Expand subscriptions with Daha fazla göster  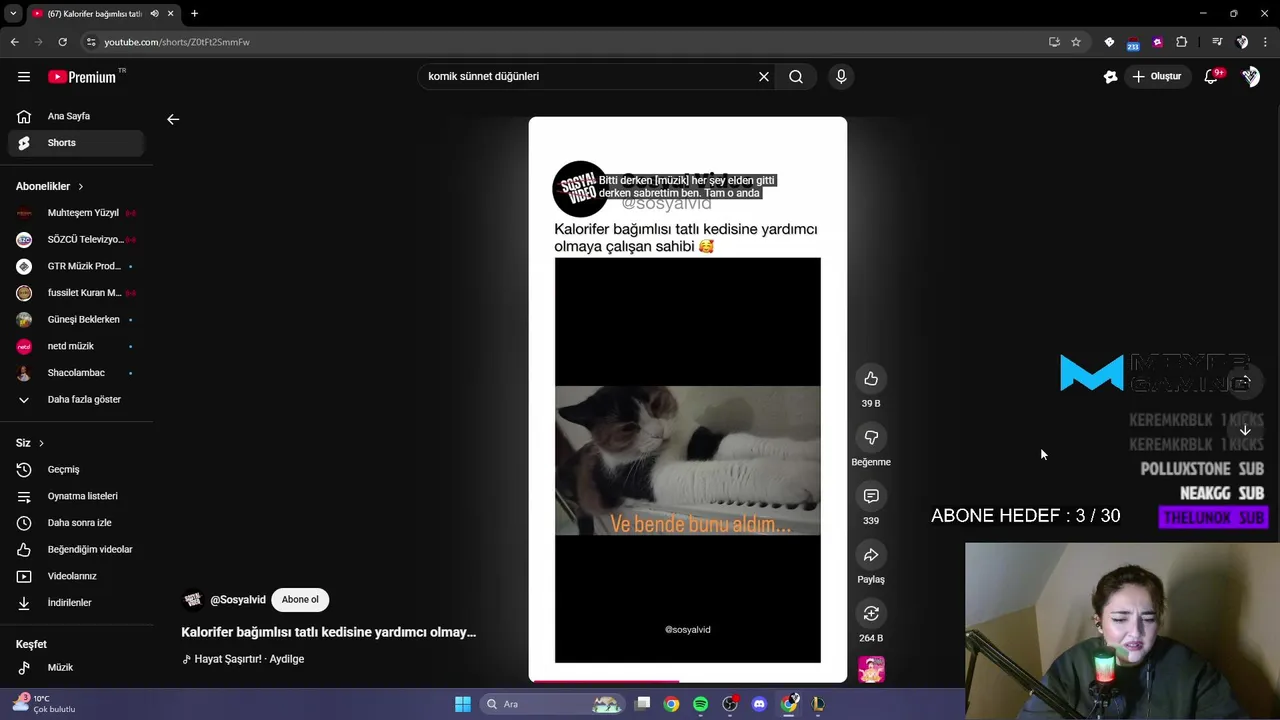[x=76, y=399]
